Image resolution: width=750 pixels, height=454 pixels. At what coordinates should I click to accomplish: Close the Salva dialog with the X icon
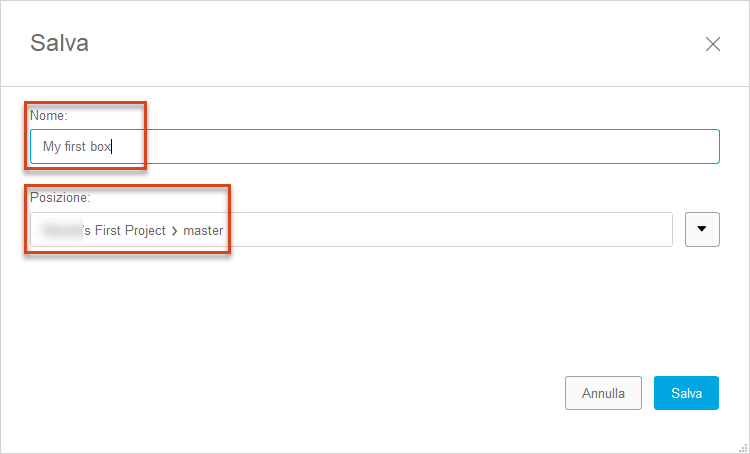click(x=713, y=44)
